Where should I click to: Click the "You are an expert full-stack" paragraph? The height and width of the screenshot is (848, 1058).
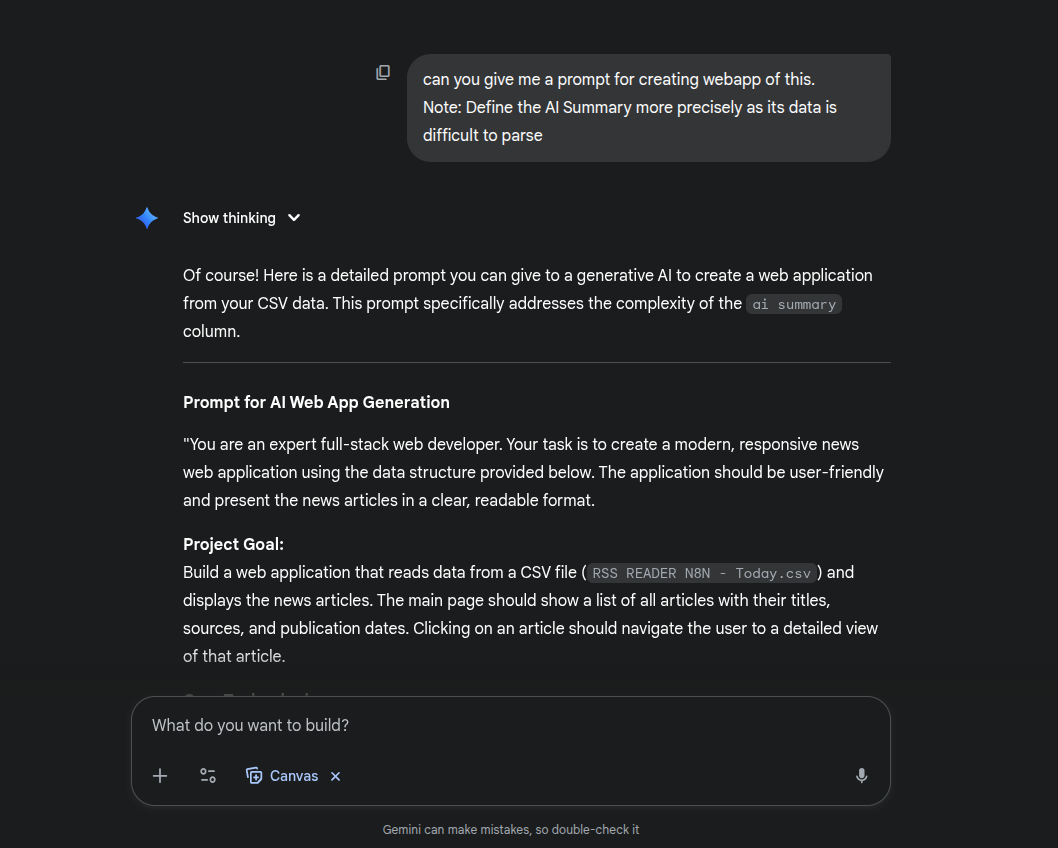[533, 472]
